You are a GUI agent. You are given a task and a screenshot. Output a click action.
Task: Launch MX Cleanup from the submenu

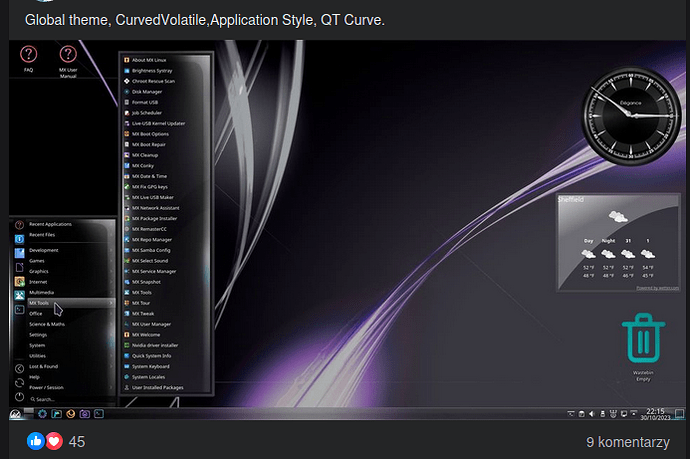coord(166,155)
